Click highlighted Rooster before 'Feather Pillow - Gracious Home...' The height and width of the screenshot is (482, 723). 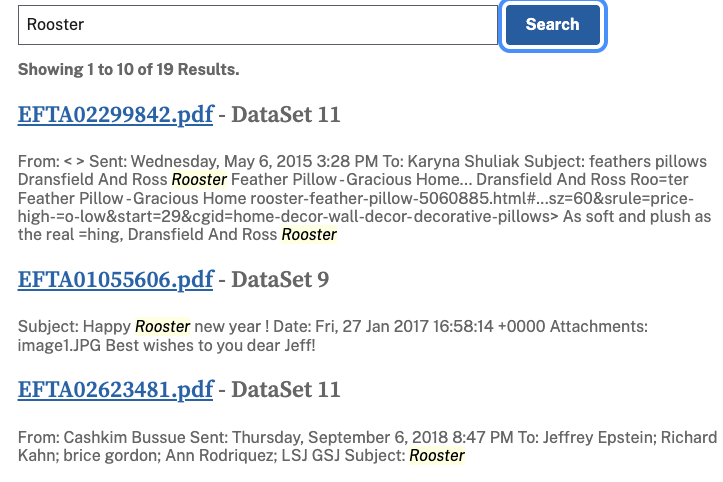199,180
